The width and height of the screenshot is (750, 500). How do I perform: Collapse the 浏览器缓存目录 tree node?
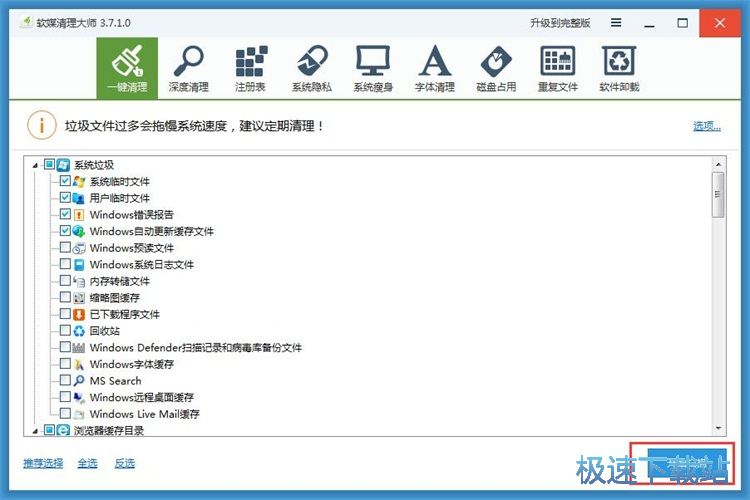pyautogui.click(x=35, y=432)
